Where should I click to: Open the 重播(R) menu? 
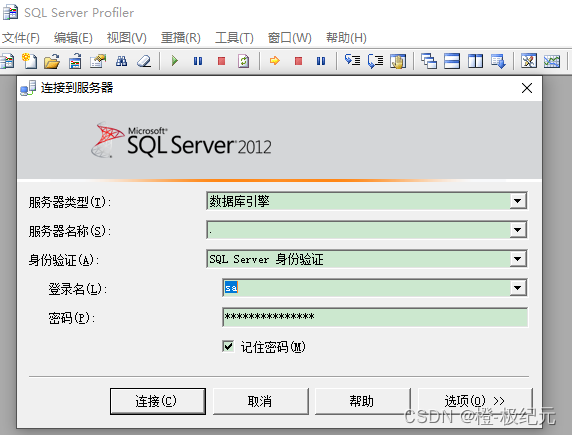tap(181, 38)
